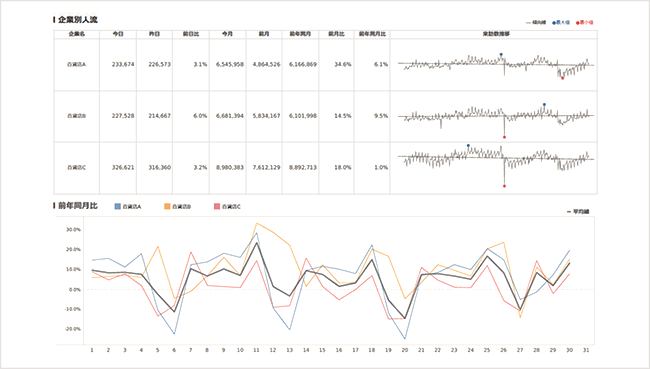Image resolution: width=650 pixels, height=369 pixels.
Task: Toggle the blue 百貨店A series swatch
Action: point(118,206)
